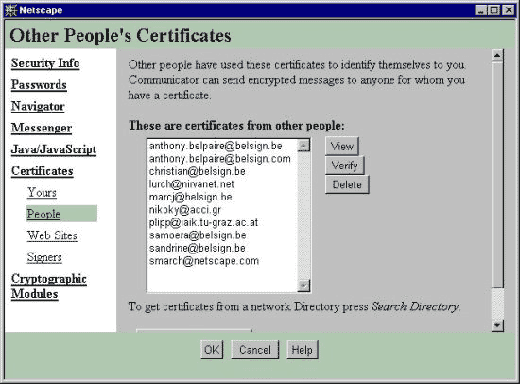Click the main page scrollbar thumb
Image resolution: width=520 pixels, height=384 pixels.
497,174
